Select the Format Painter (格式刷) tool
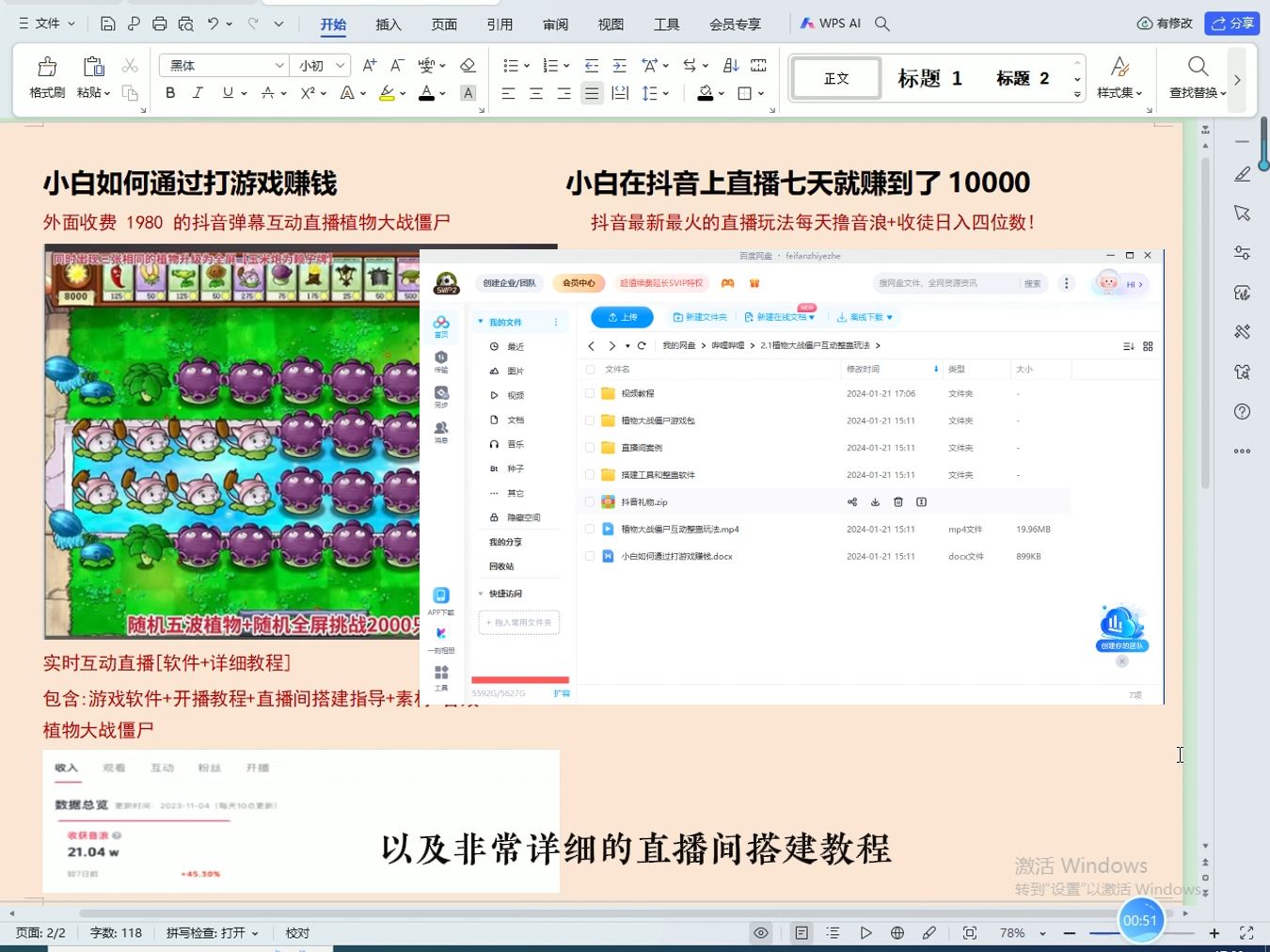Viewport: 1270px width, 952px height. point(47,77)
